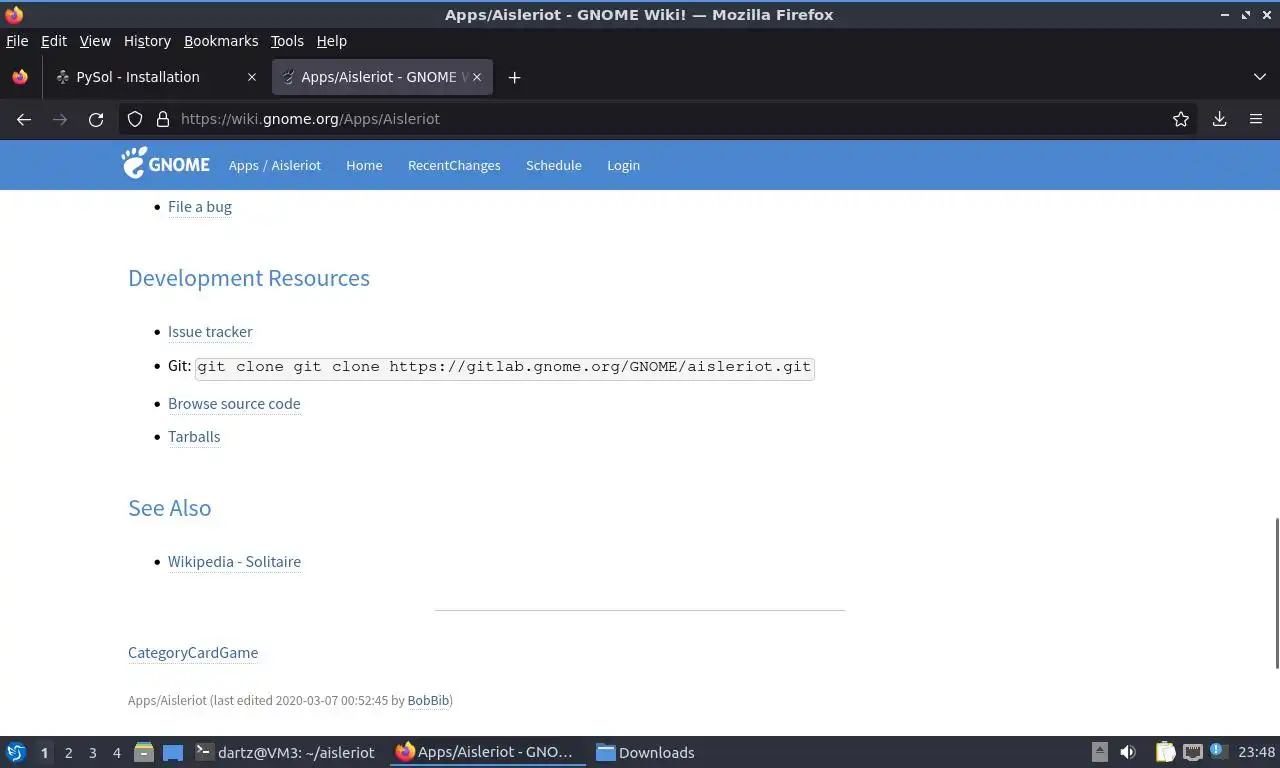Click the Firefox View icon in the tab bar
The image size is (1280, 768).
click(x=20, y=77)
